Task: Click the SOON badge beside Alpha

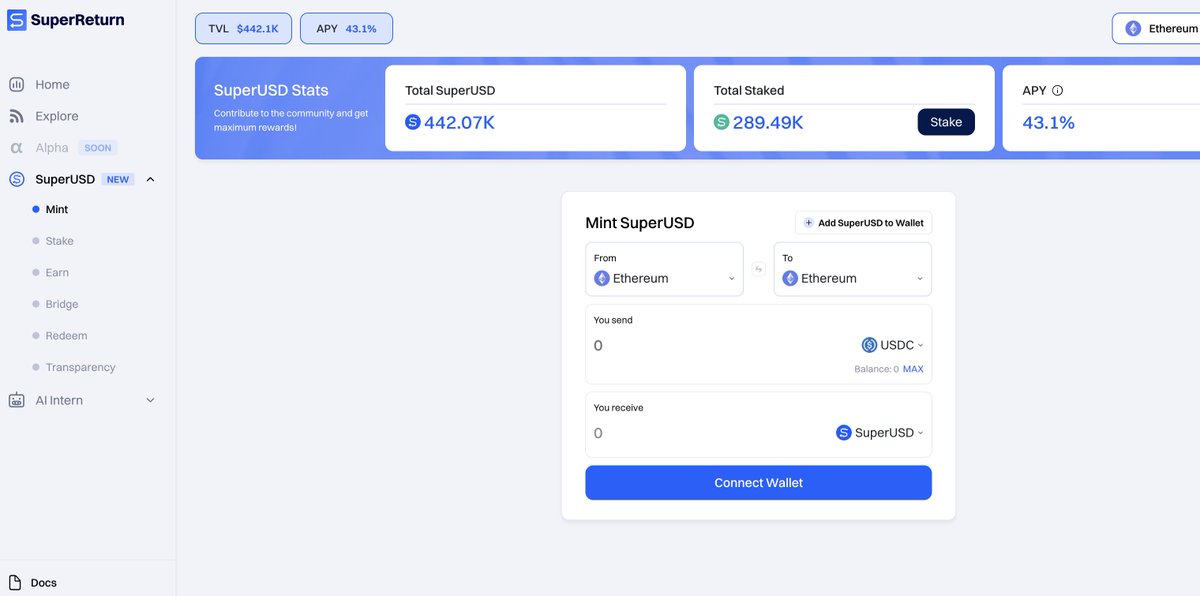Action: click(x=98, y=148)
